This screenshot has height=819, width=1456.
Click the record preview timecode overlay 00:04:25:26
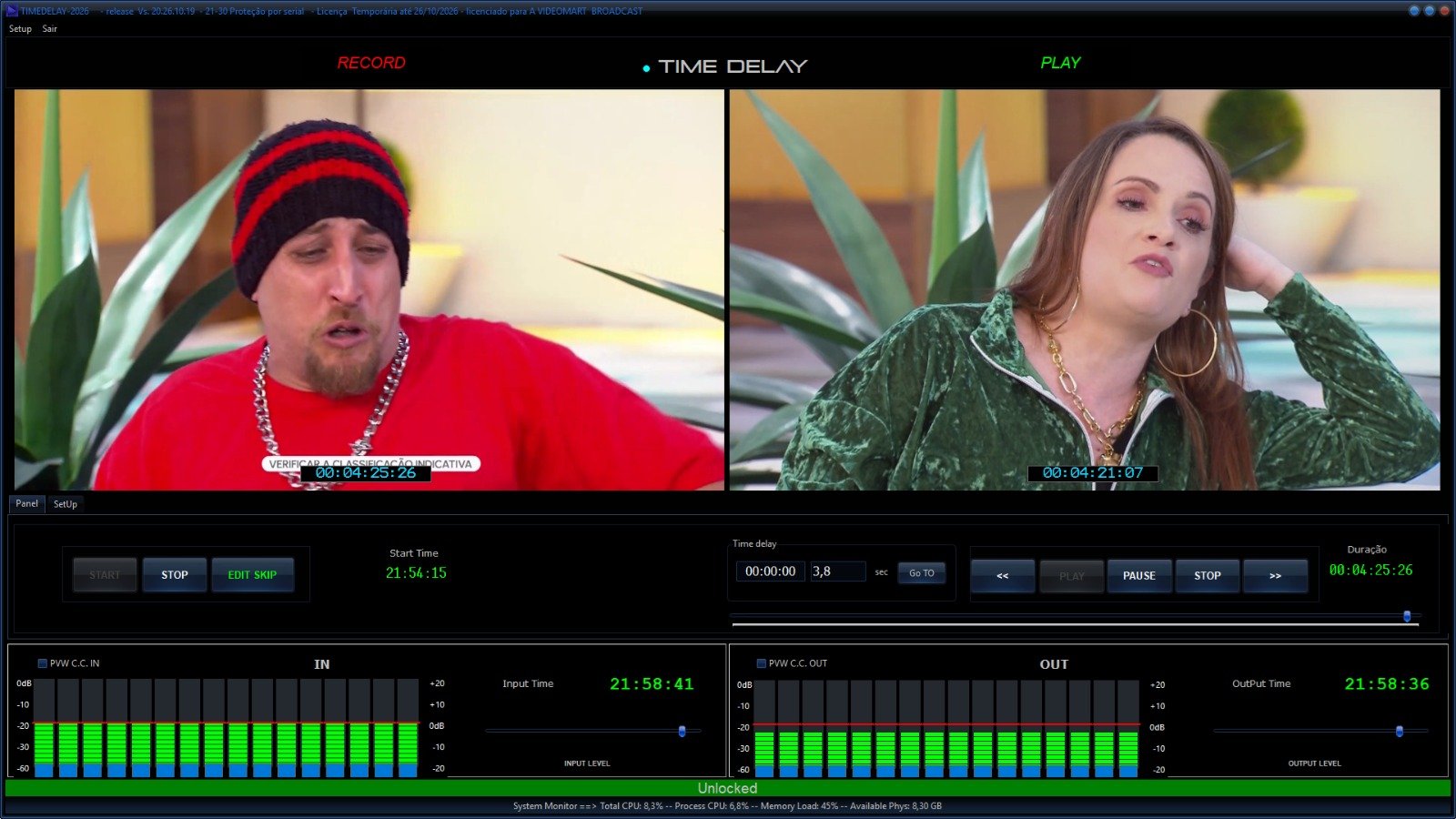point(366,473)
